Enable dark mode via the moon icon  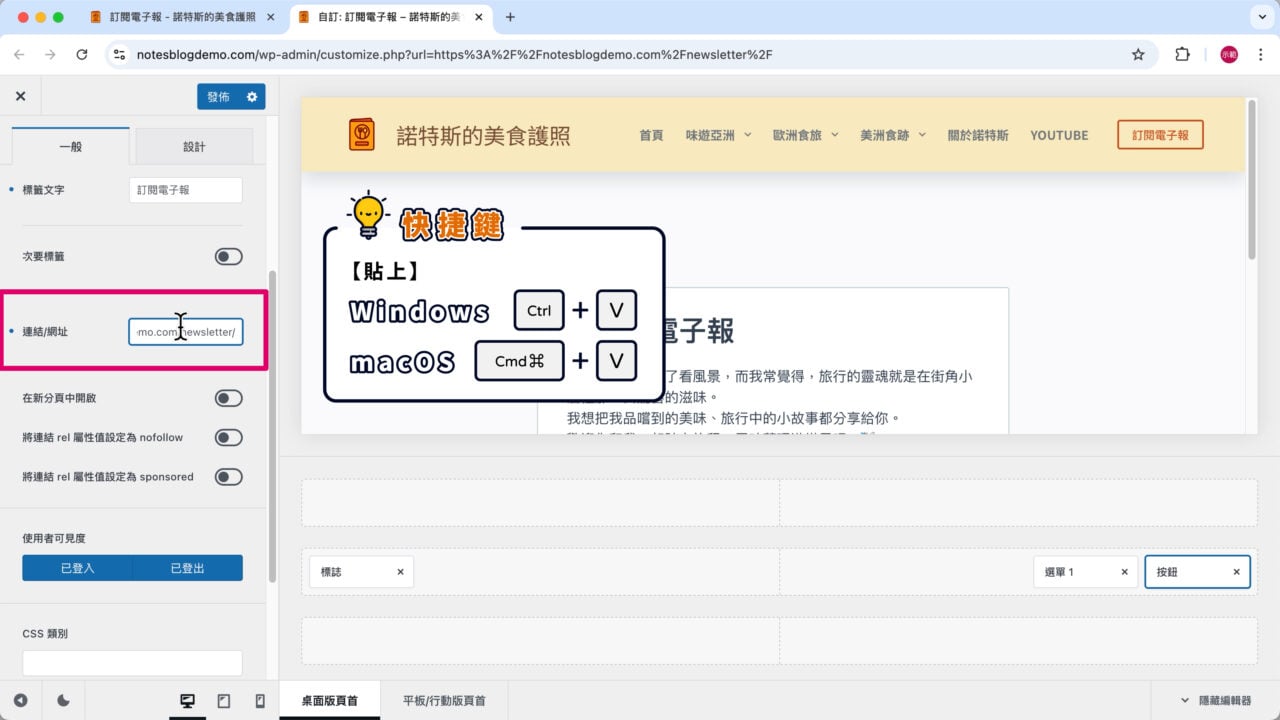(62, 700)
